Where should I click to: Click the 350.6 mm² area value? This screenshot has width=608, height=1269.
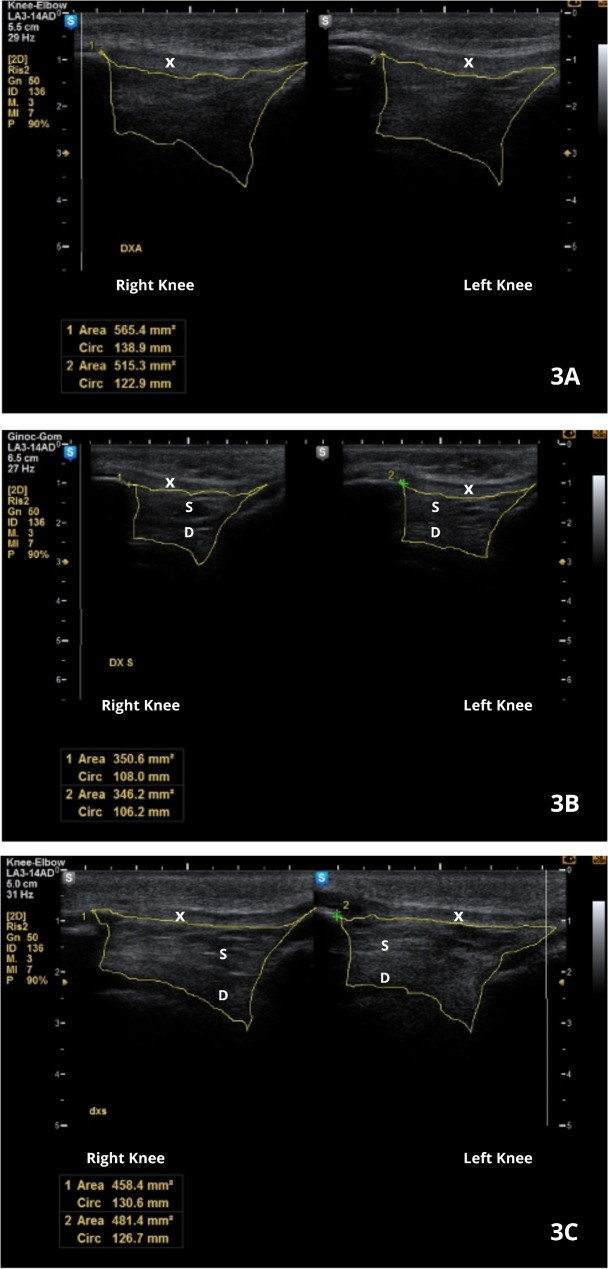click(x=145, y=760)
